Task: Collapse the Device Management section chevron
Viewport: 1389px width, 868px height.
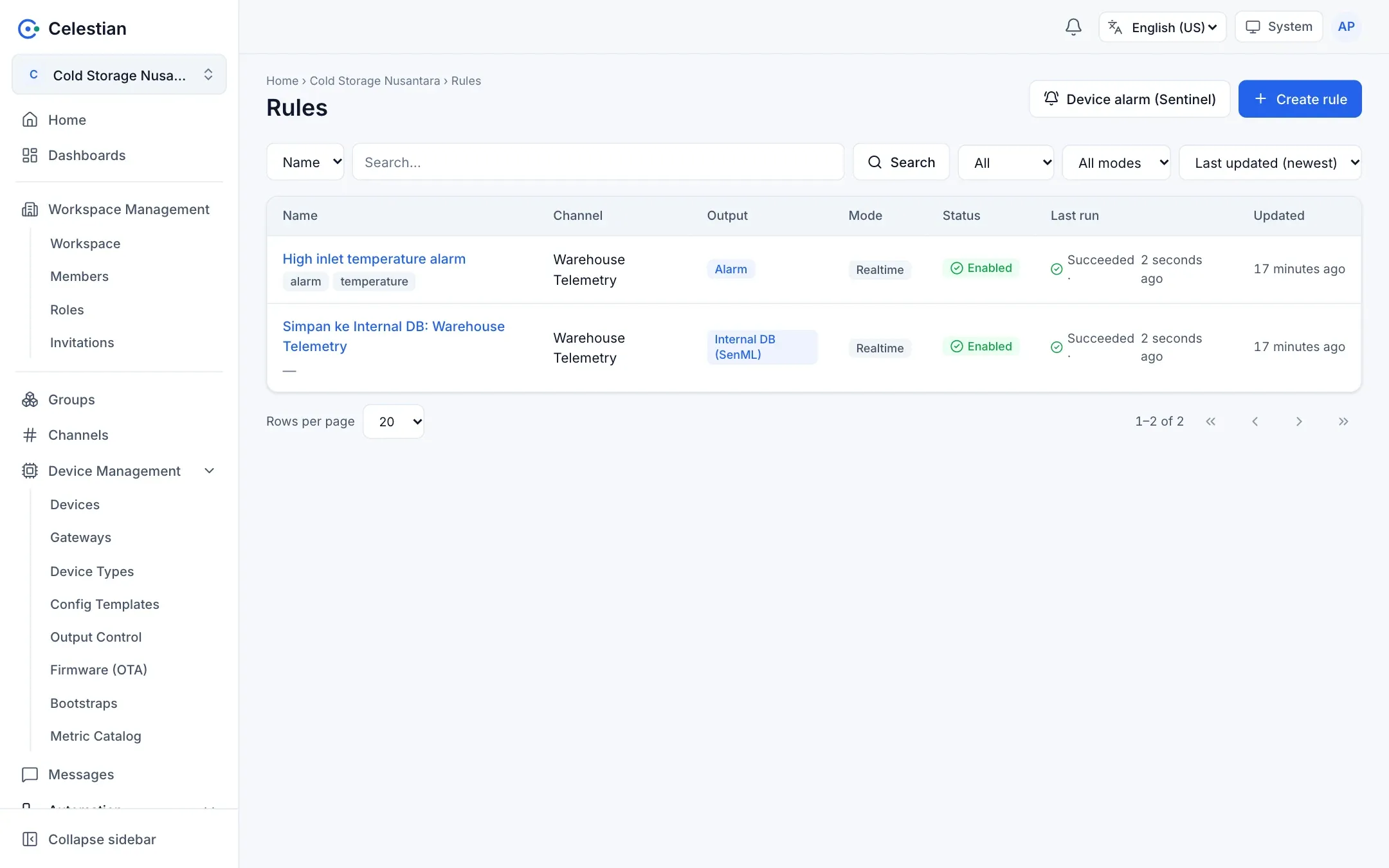Action: [209, 471]
